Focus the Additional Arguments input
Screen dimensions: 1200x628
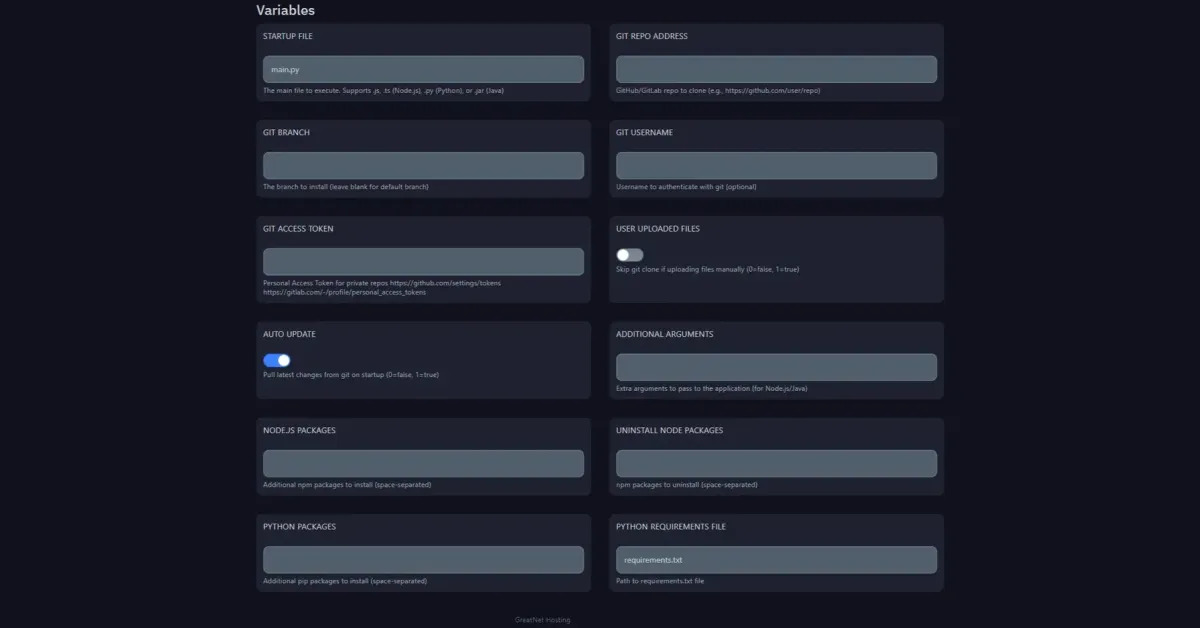click(776, 367)
